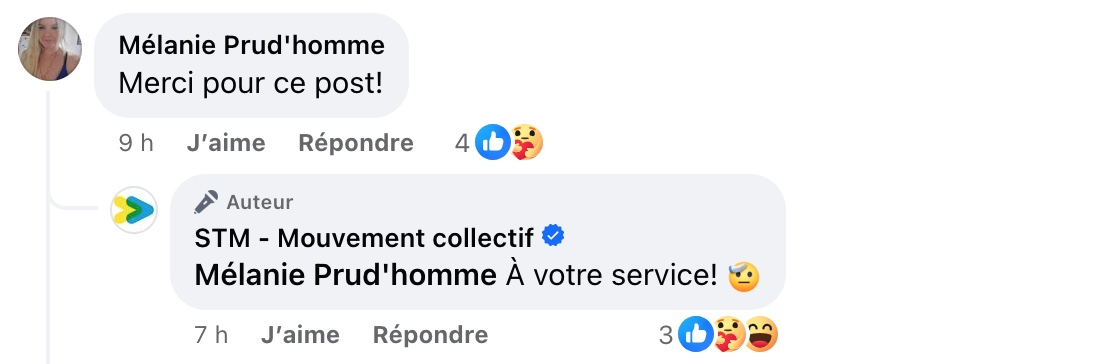
Task: Click the saluting emoji in STM's reply
Action: (x=743, y=277)
